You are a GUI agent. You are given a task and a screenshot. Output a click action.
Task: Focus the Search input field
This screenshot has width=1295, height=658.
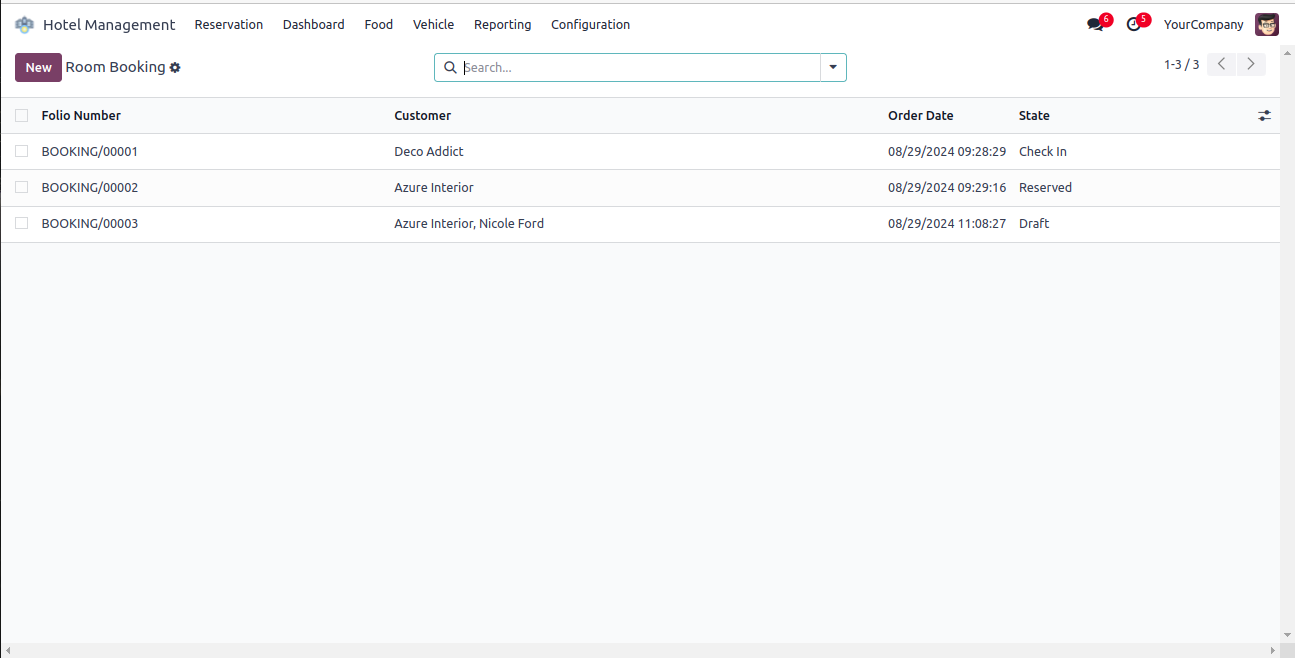640,68
